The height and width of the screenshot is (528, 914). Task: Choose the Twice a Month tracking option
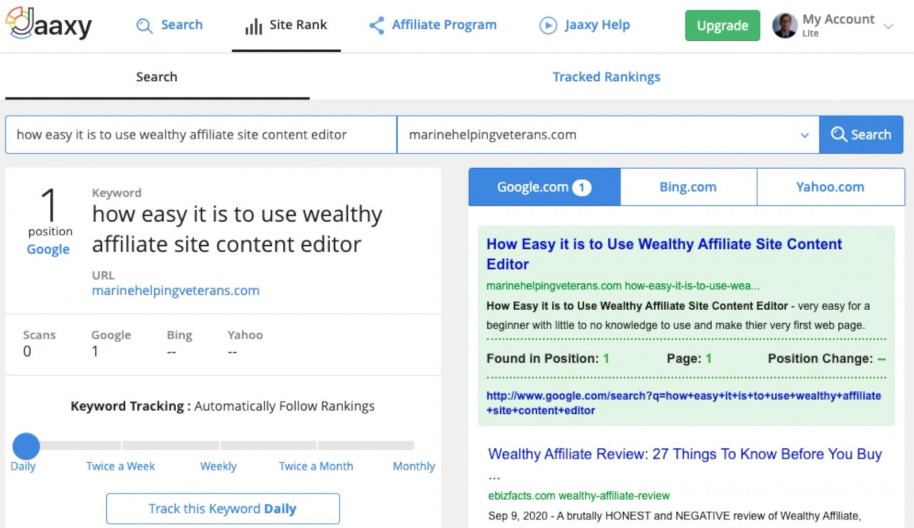pyautogui.click(x=316, y=466)
